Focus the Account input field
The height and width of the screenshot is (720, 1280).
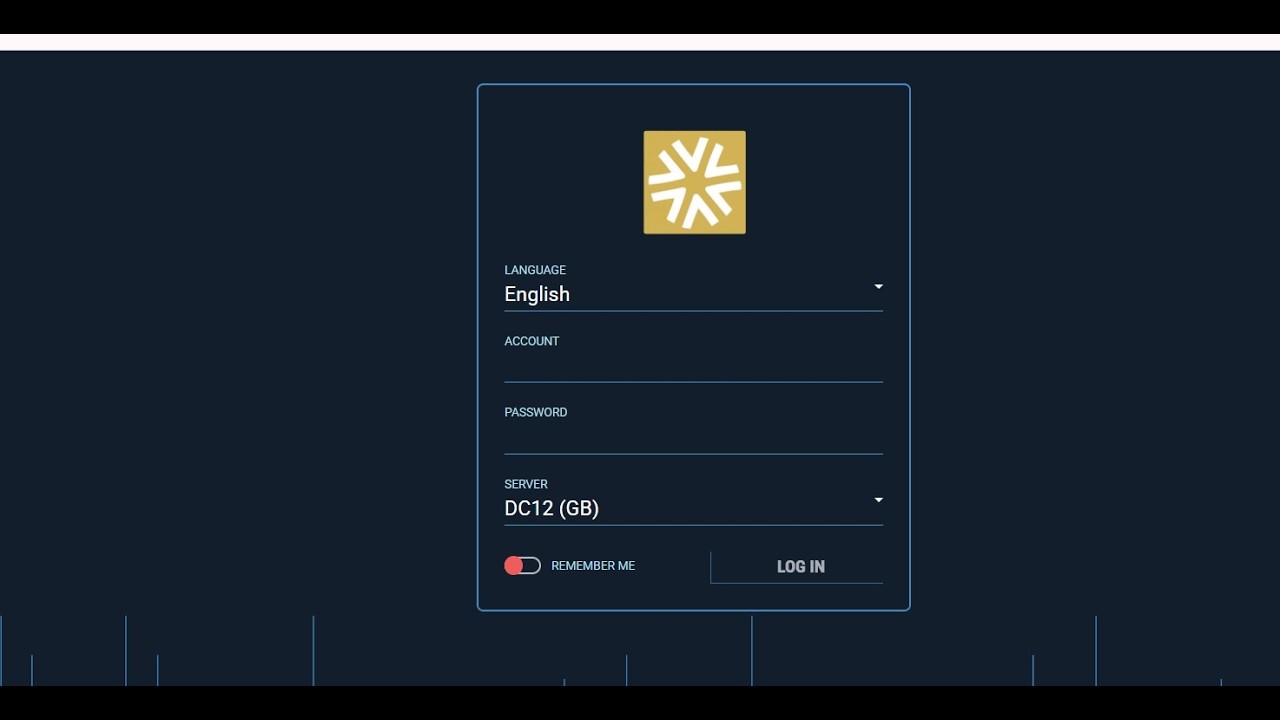tap(693, 367)
